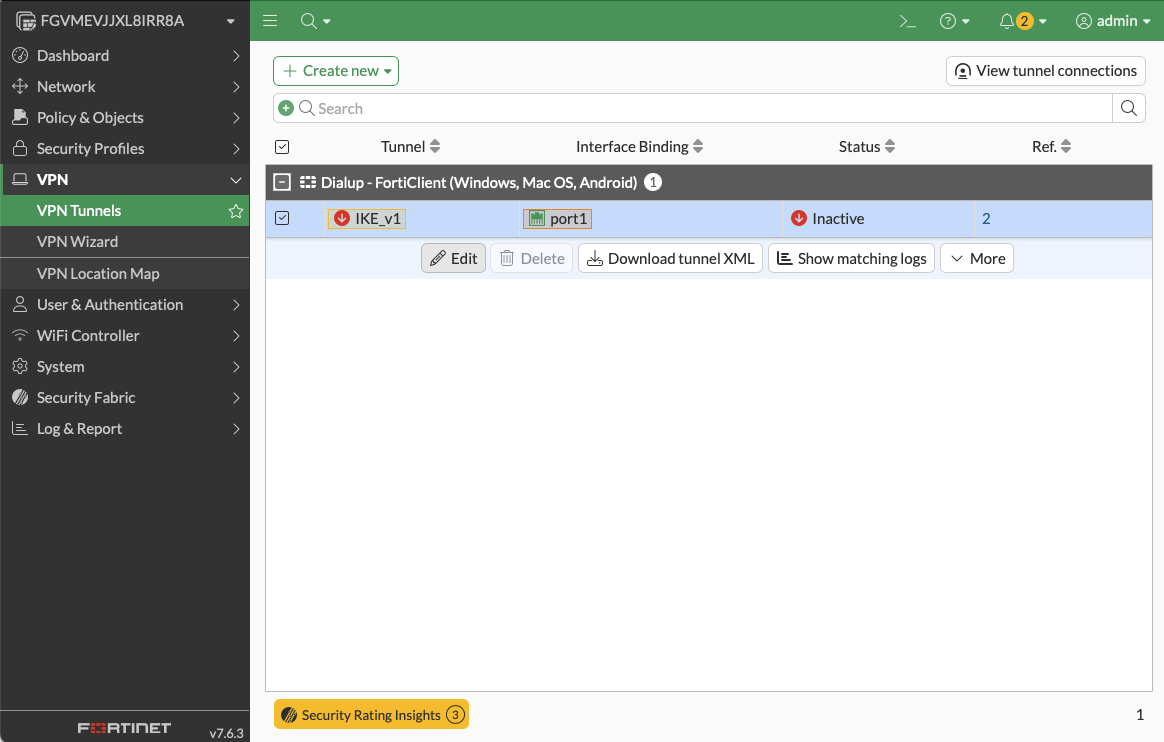Toggle the select-all checkbox in table header
This screenshot has width=1164, height=742.
coord(282,147)
